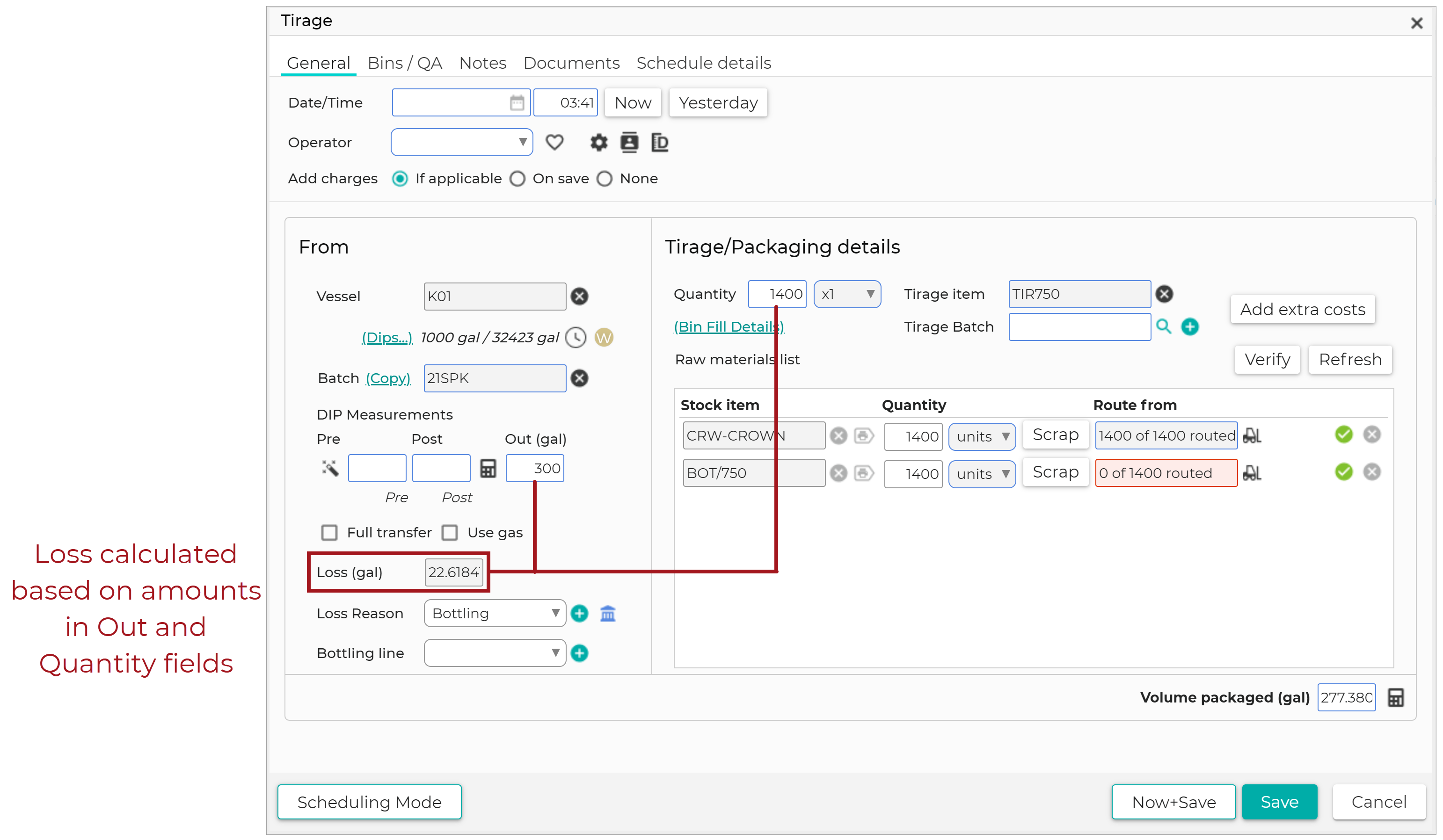
Task: Click the 0 of 1400 routed field
Action: coord(1166,473)
